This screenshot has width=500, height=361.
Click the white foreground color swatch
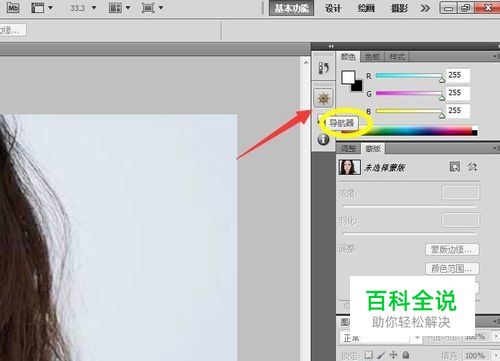pos(347,77)
